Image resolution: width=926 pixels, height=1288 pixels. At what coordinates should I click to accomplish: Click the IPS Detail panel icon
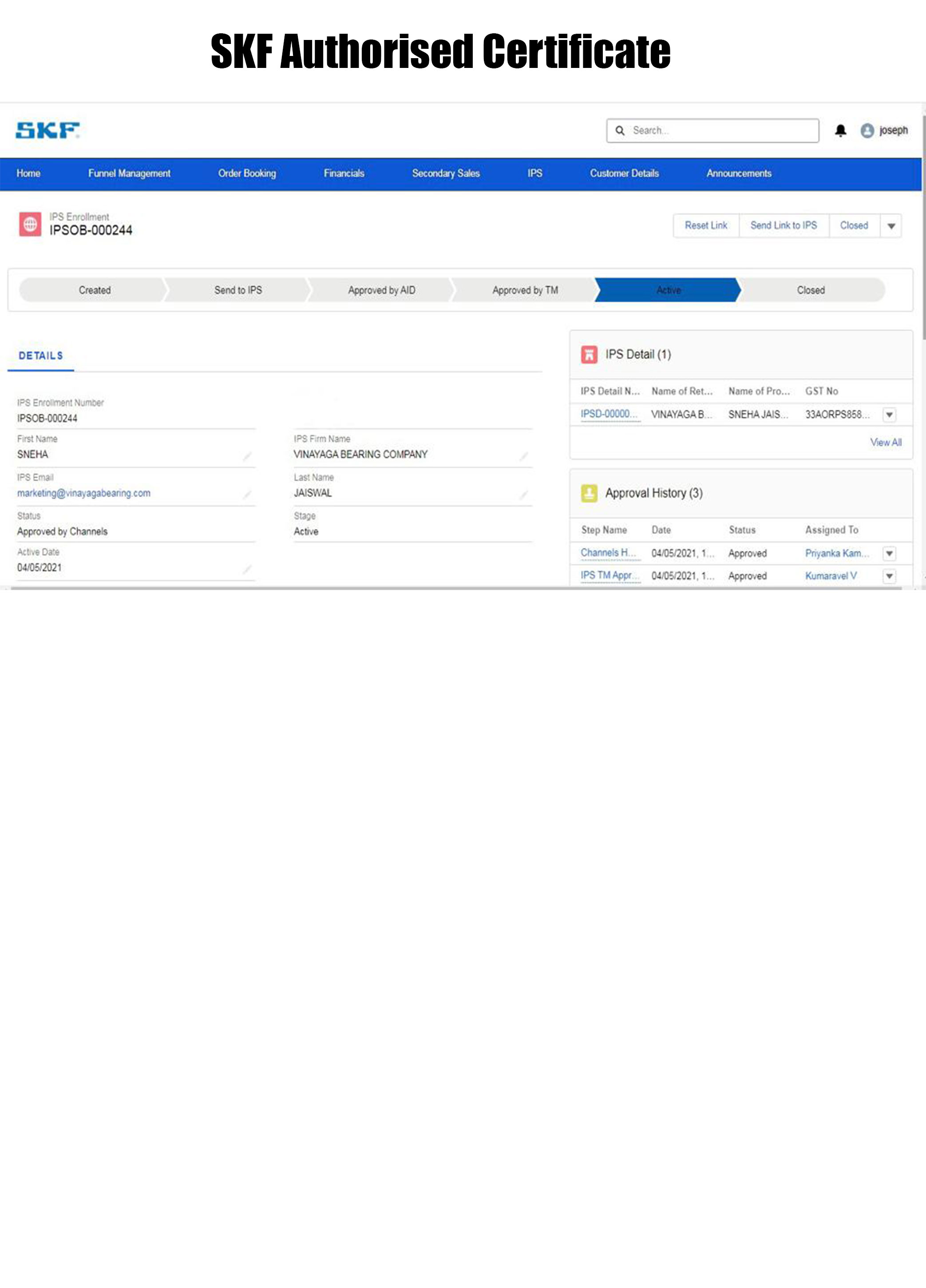(x=589, y=354)
